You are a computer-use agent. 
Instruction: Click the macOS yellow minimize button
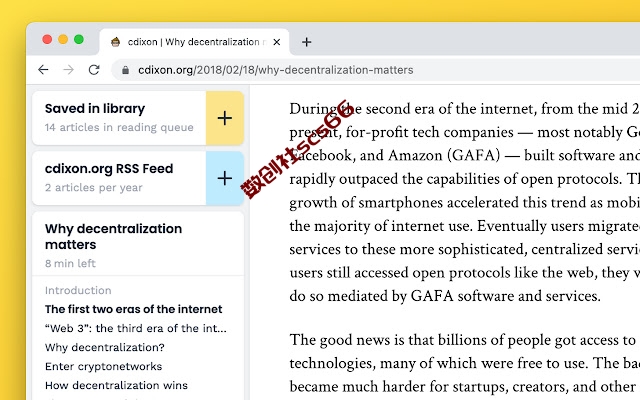point(63,39)
